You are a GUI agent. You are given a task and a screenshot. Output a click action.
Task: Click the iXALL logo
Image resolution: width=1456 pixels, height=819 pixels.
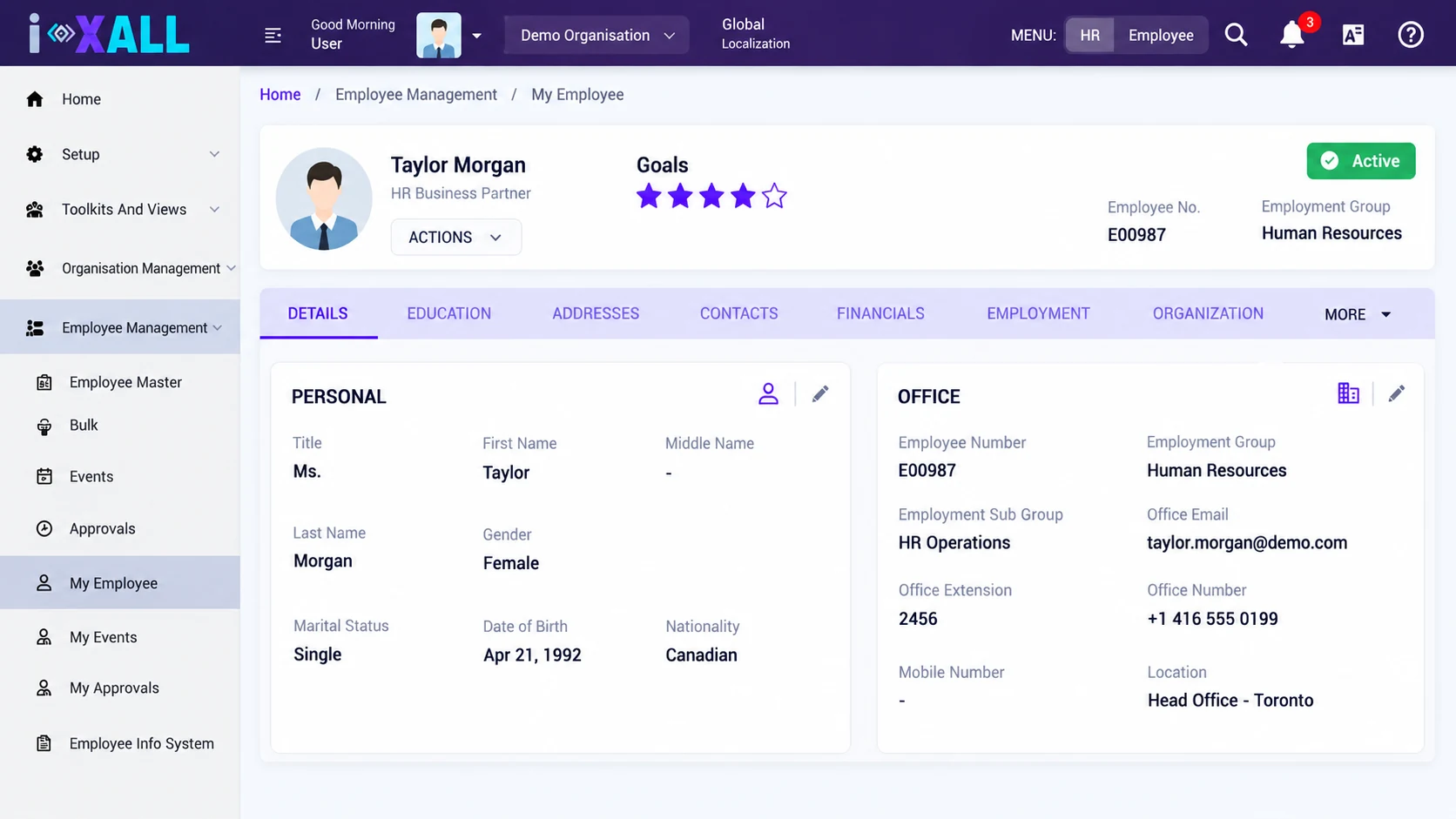109,34
